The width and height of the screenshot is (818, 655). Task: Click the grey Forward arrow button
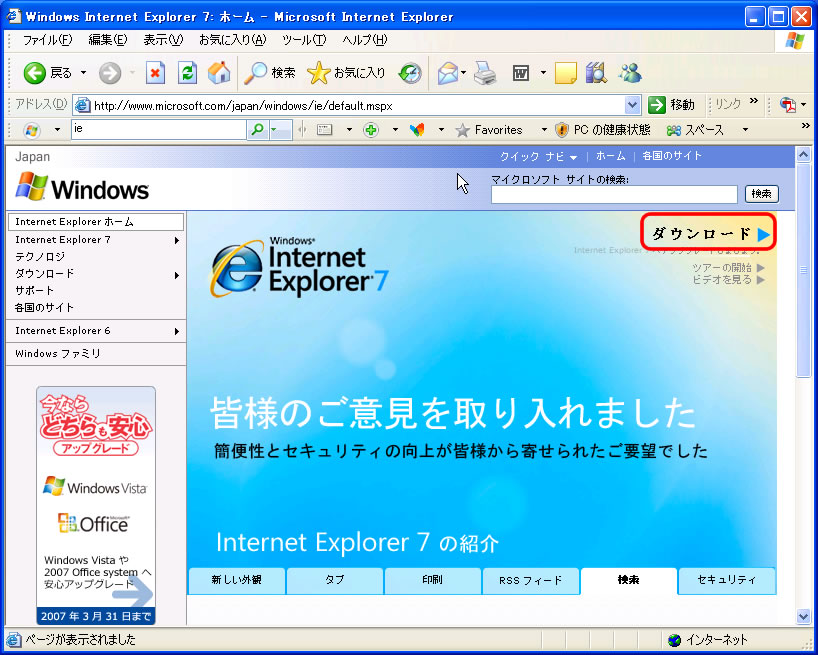(x=110, y=73)
